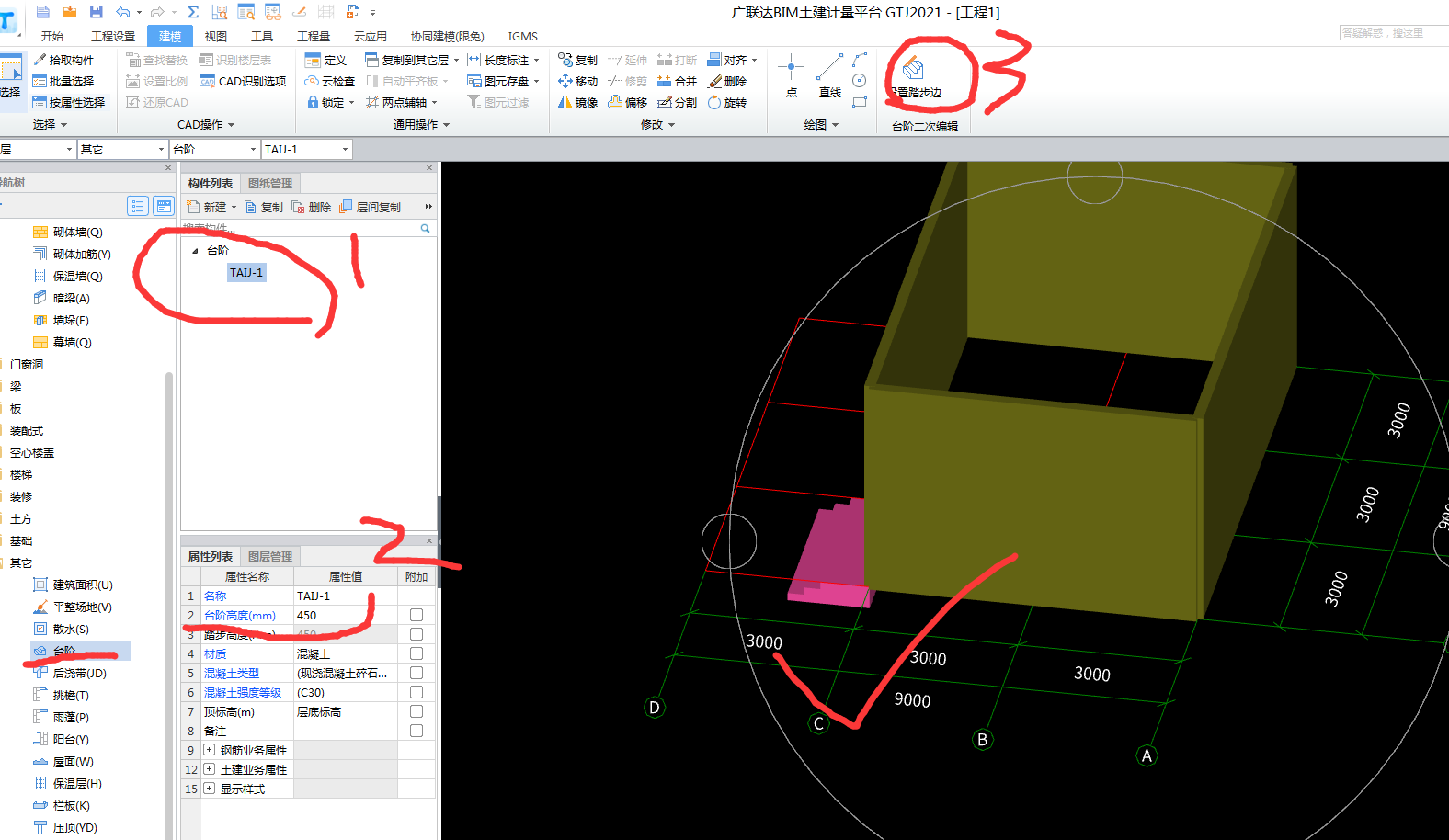The width and height of the screenshot is (1449, 840).
Task: Tick the 附加 checkbox for 混凝土强度等级
Action: [416, 692]
